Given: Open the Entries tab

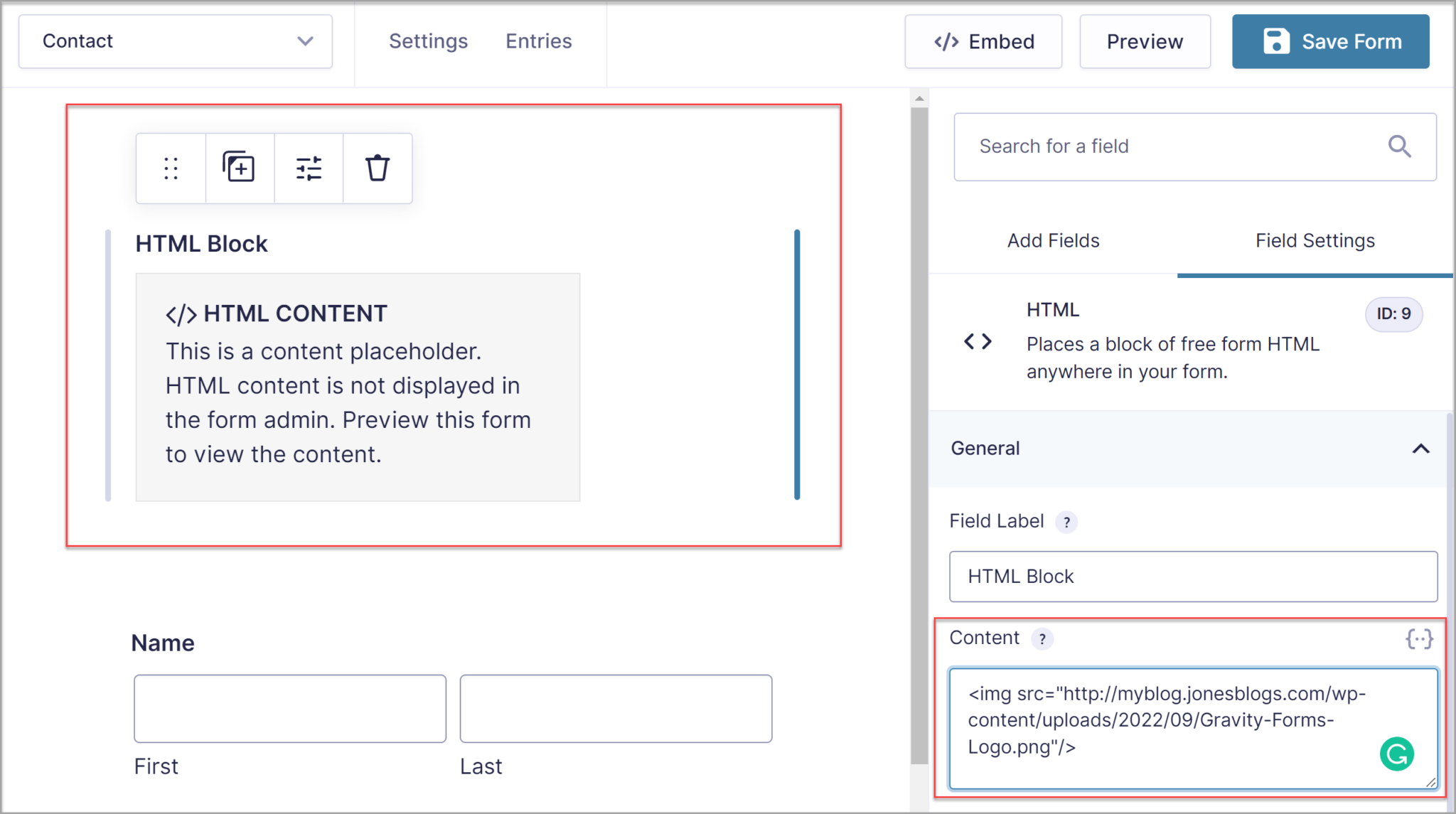Looking at the screenshot, I should coord(539,41).
